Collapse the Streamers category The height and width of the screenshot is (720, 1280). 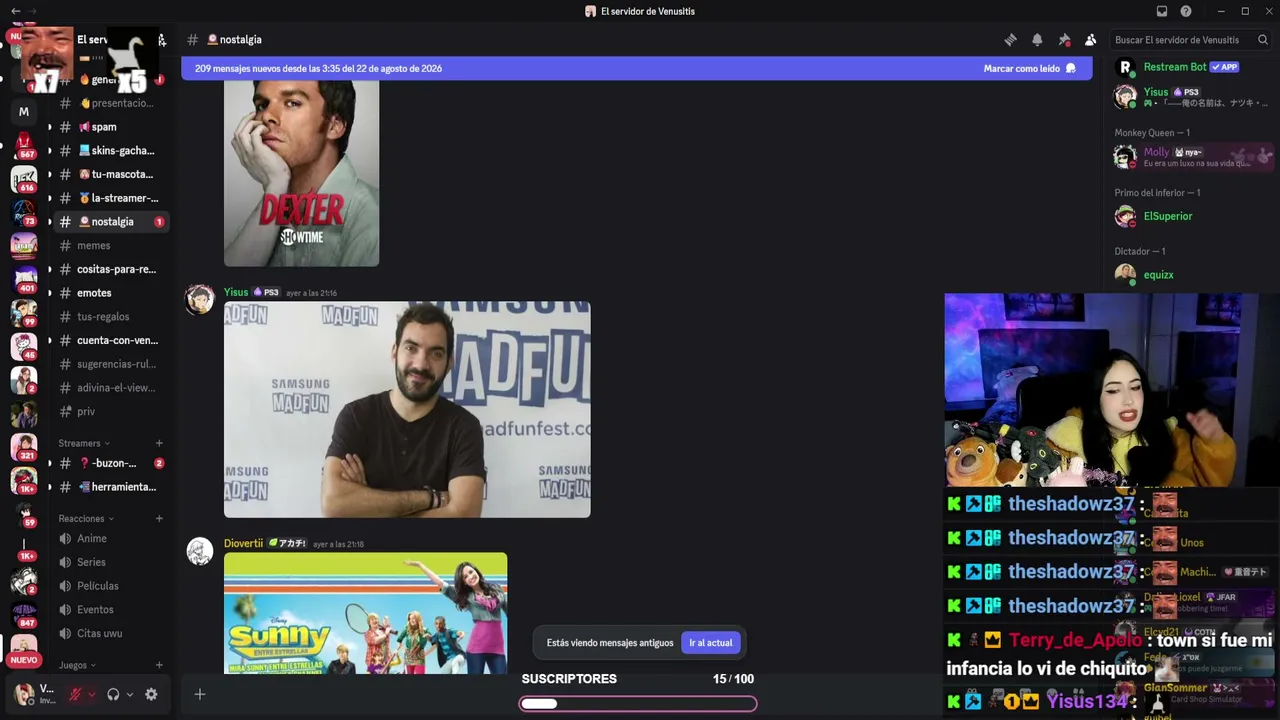(x=84, y=443)
